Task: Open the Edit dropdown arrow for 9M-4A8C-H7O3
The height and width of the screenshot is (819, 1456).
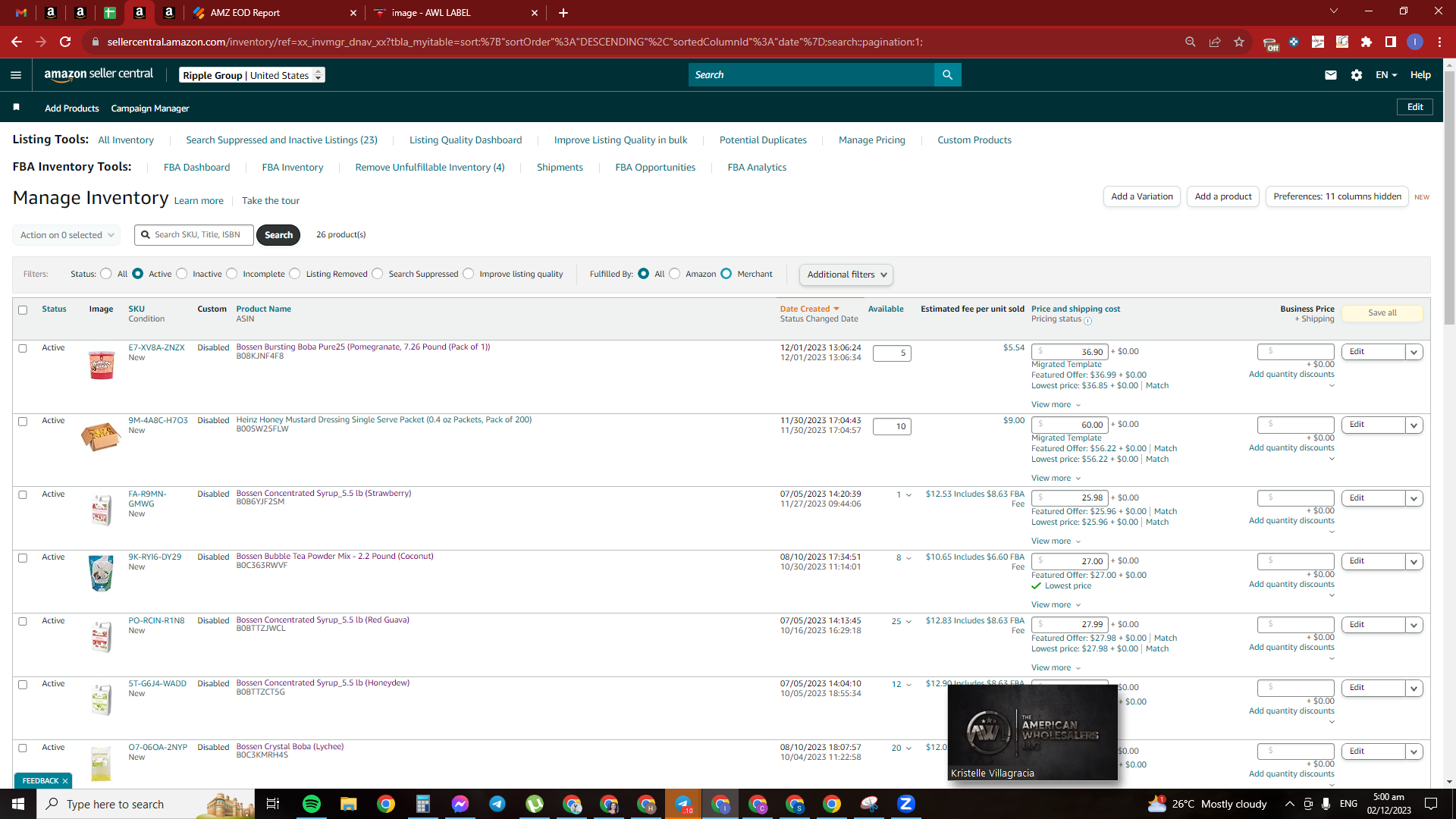Action: tap(1414, 425)
